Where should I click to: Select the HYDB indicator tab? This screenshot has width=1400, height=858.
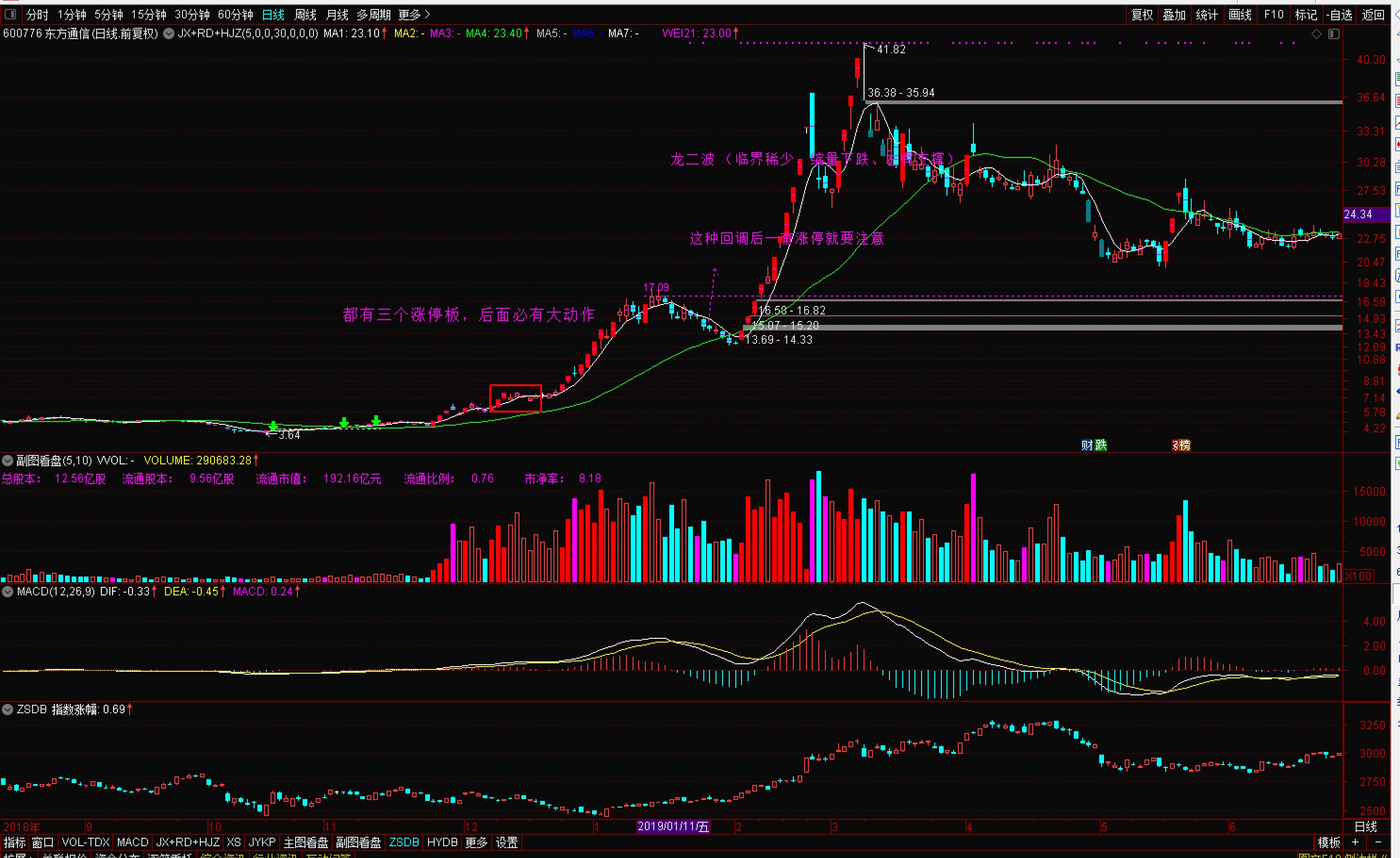pyautogui.click(x=442, y=842)
